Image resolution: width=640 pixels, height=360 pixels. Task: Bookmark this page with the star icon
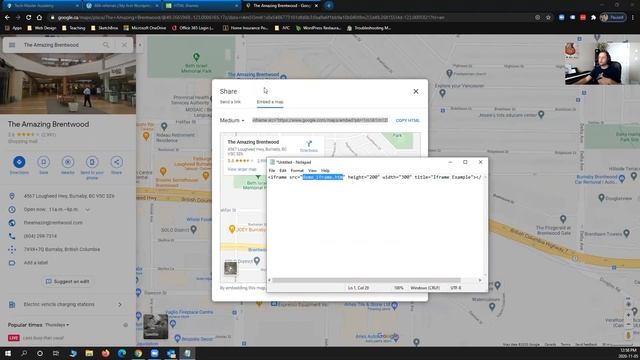[x=548, y=18]
